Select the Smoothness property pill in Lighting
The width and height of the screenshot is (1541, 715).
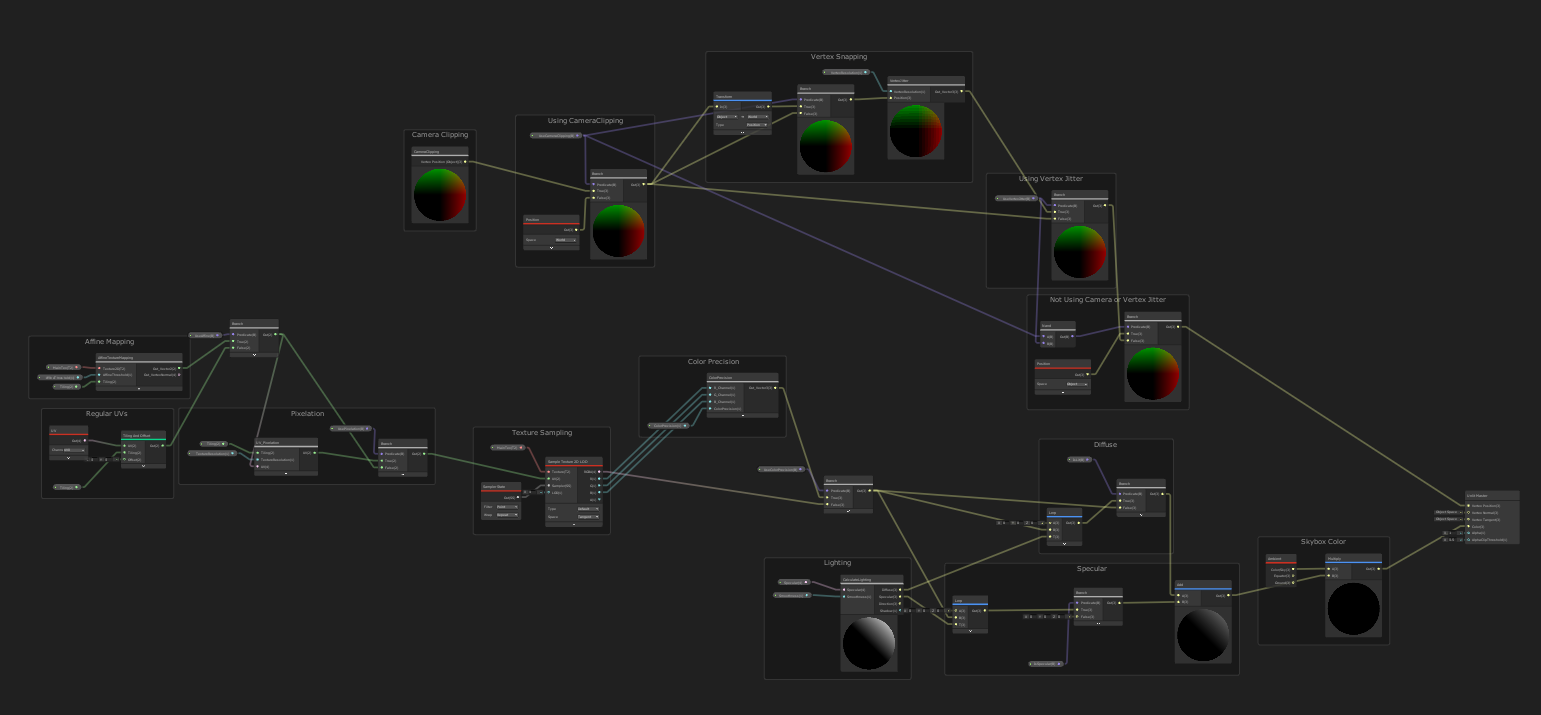click(792, 595)
